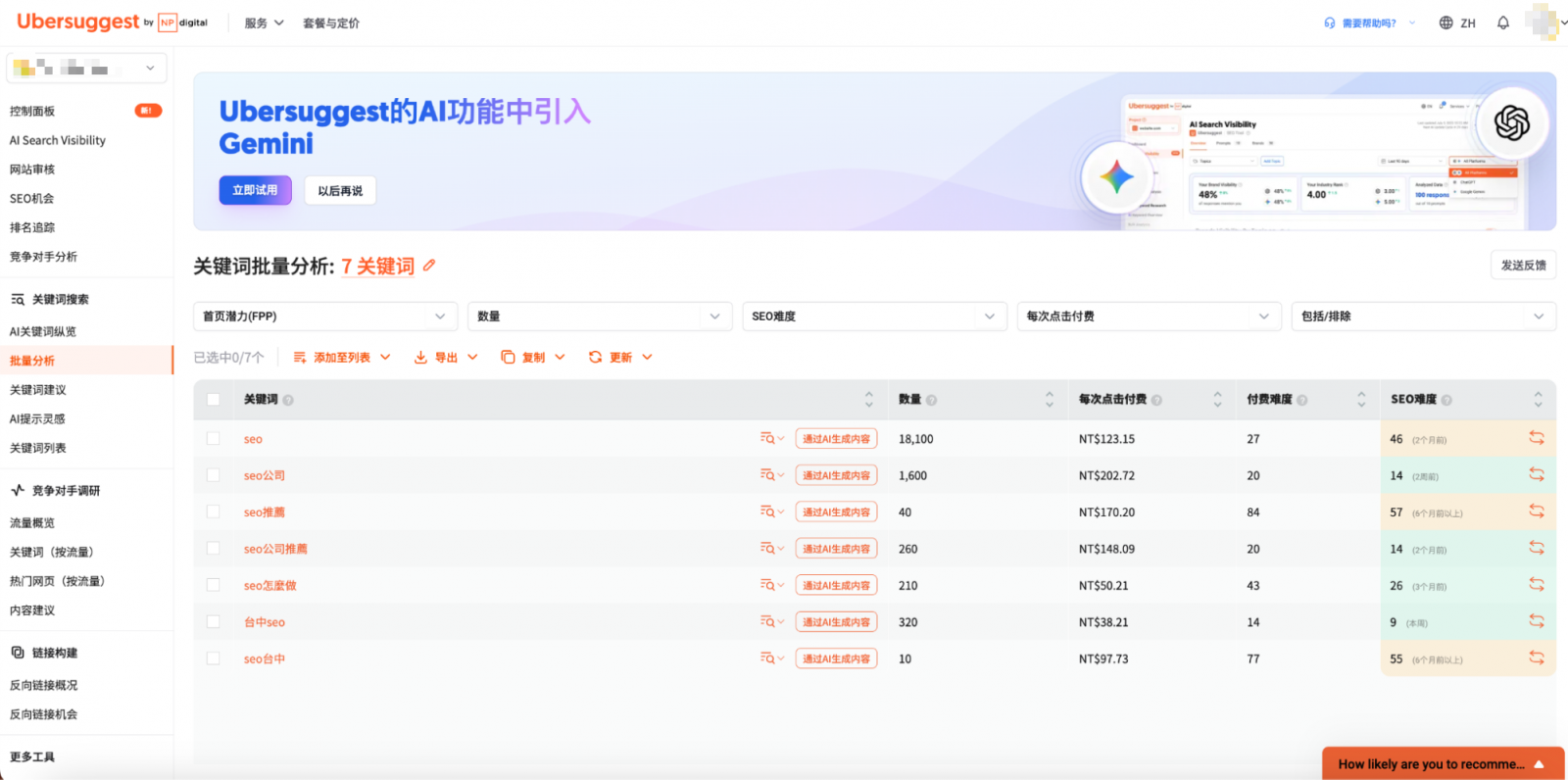The width and height of the screenshot is (1568, 780).
Task: Check the box for keyword 台中seo
Action: coord(213,621)
